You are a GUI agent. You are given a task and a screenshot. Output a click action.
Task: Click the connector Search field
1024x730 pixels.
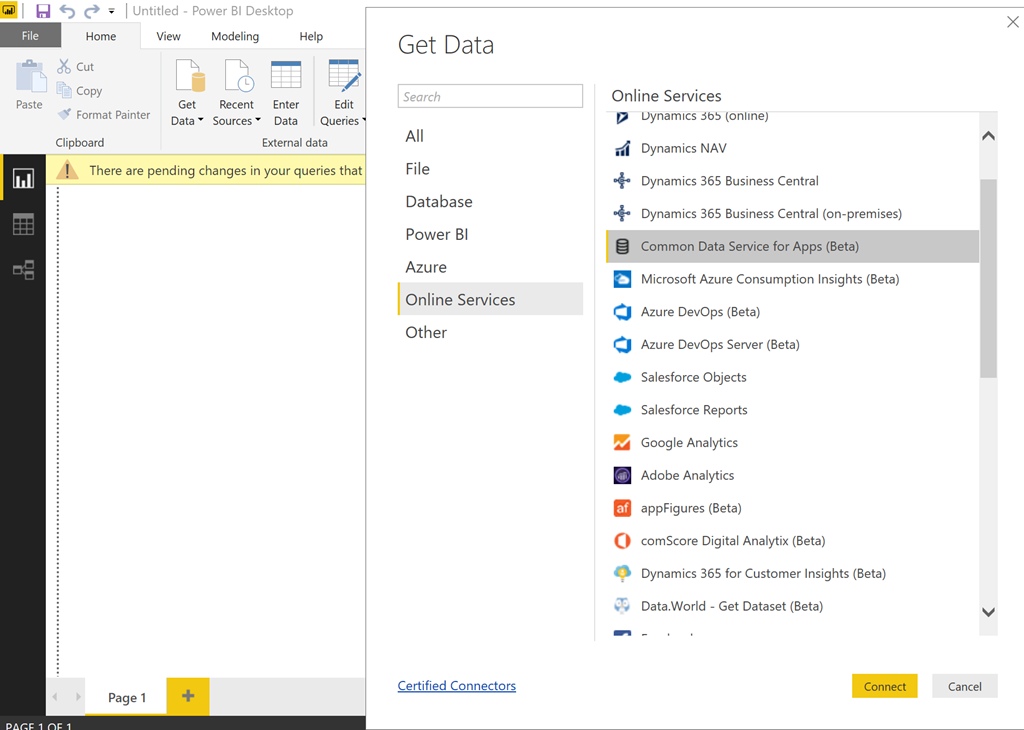pos(490,96)
